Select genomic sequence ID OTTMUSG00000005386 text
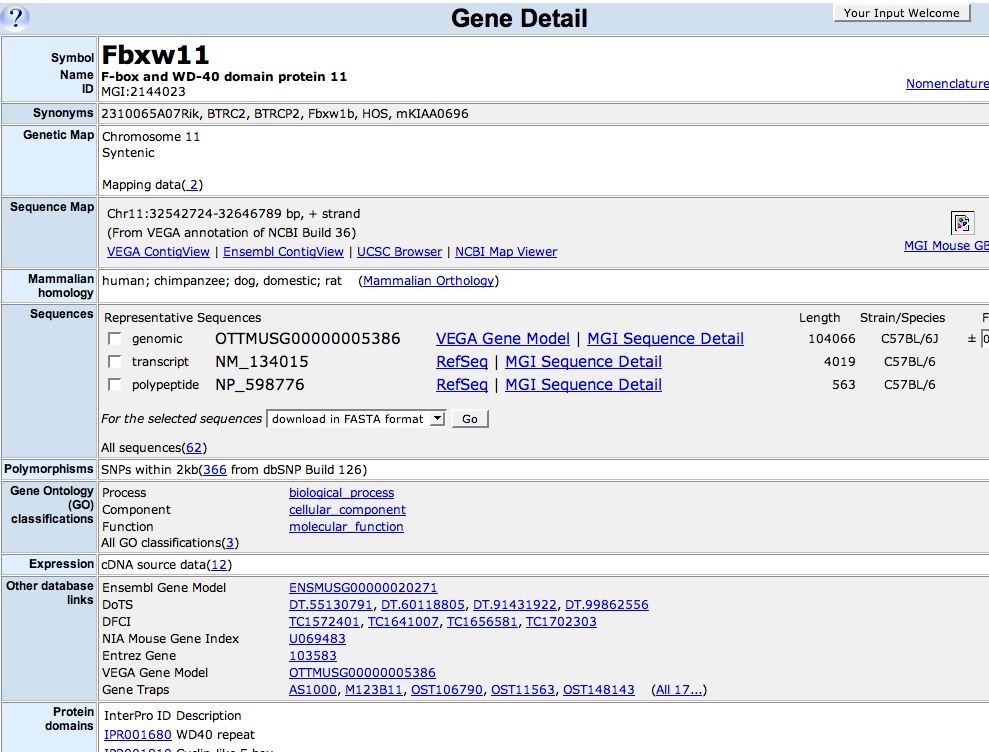This screenshot has height=752, width=989. point(308,339)
